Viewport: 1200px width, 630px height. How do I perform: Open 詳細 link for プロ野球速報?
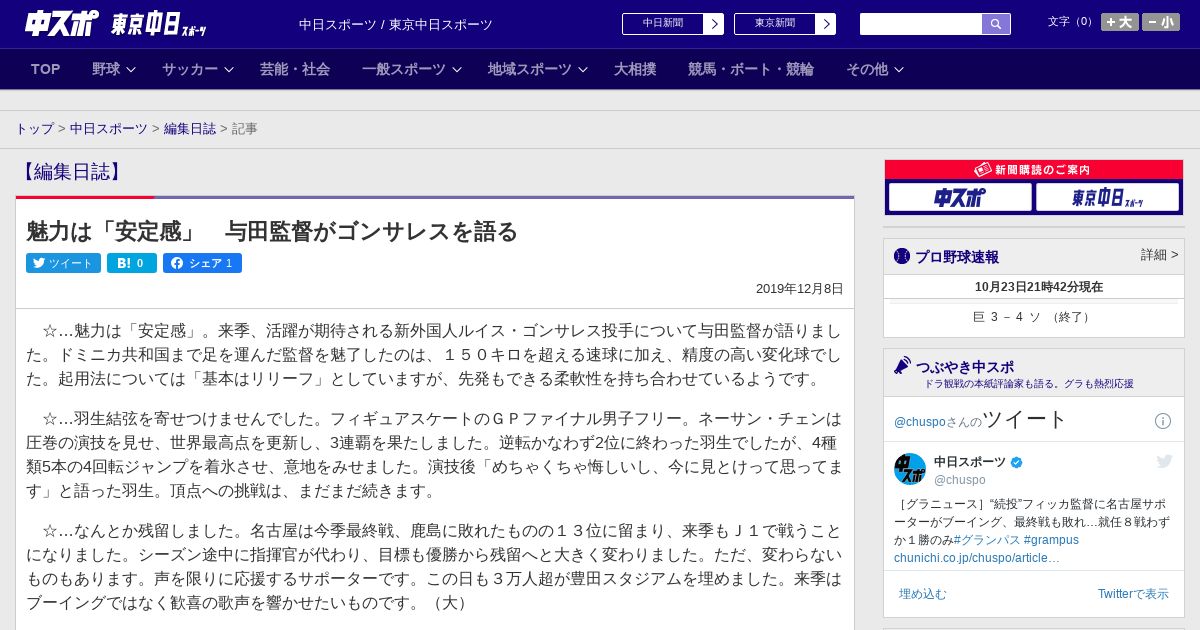[x=1160, y=255]
